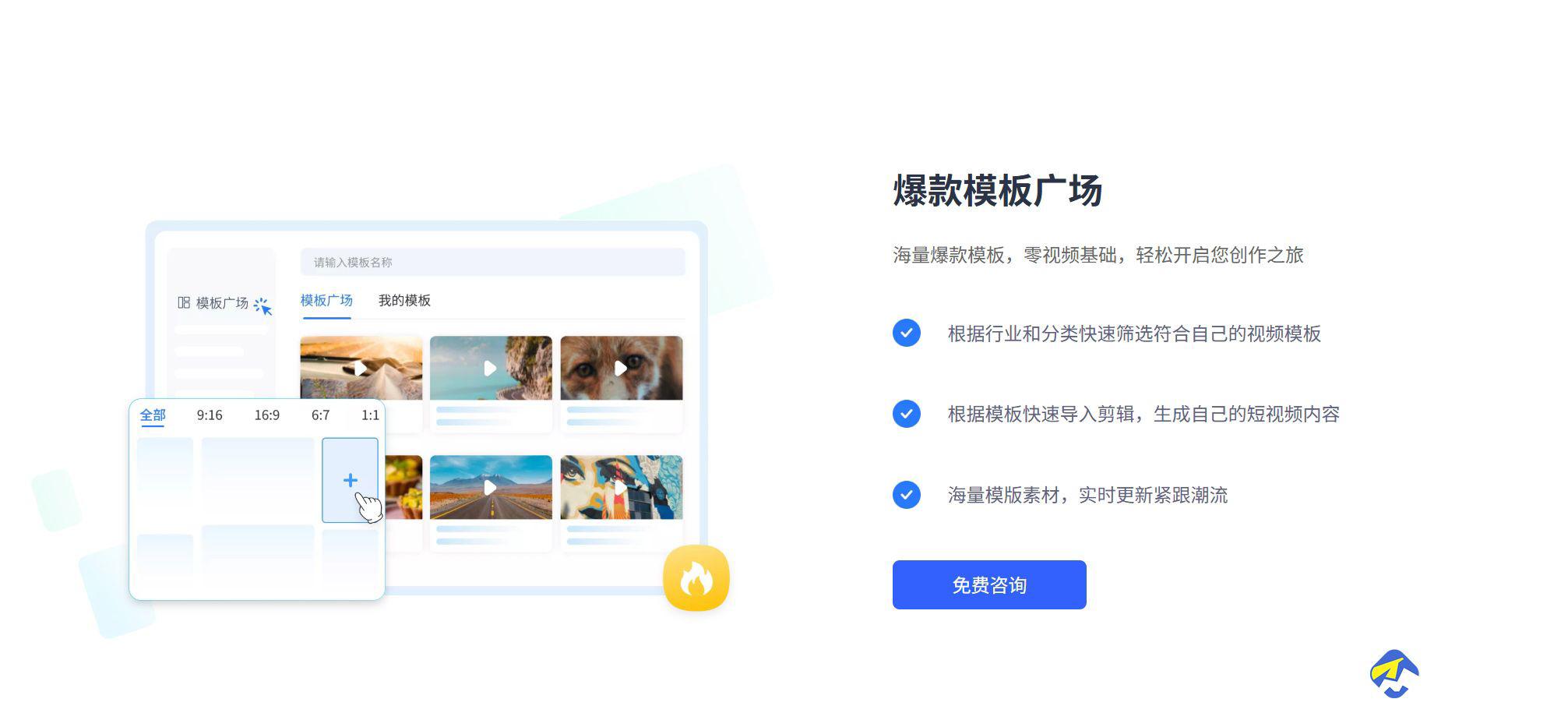
Task: Choose the 16:9 aspect ratio filter
Action: click(x=267, y=415)
